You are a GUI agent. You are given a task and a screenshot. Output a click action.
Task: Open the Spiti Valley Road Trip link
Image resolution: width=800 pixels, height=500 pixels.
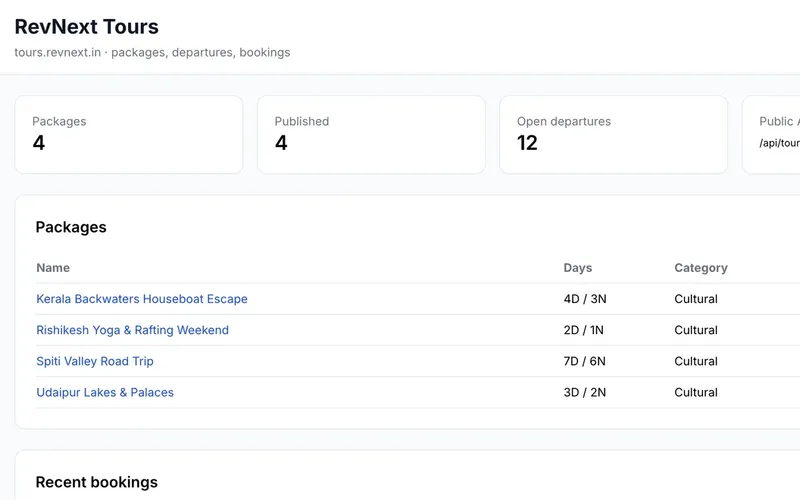[x=95, y=361]
